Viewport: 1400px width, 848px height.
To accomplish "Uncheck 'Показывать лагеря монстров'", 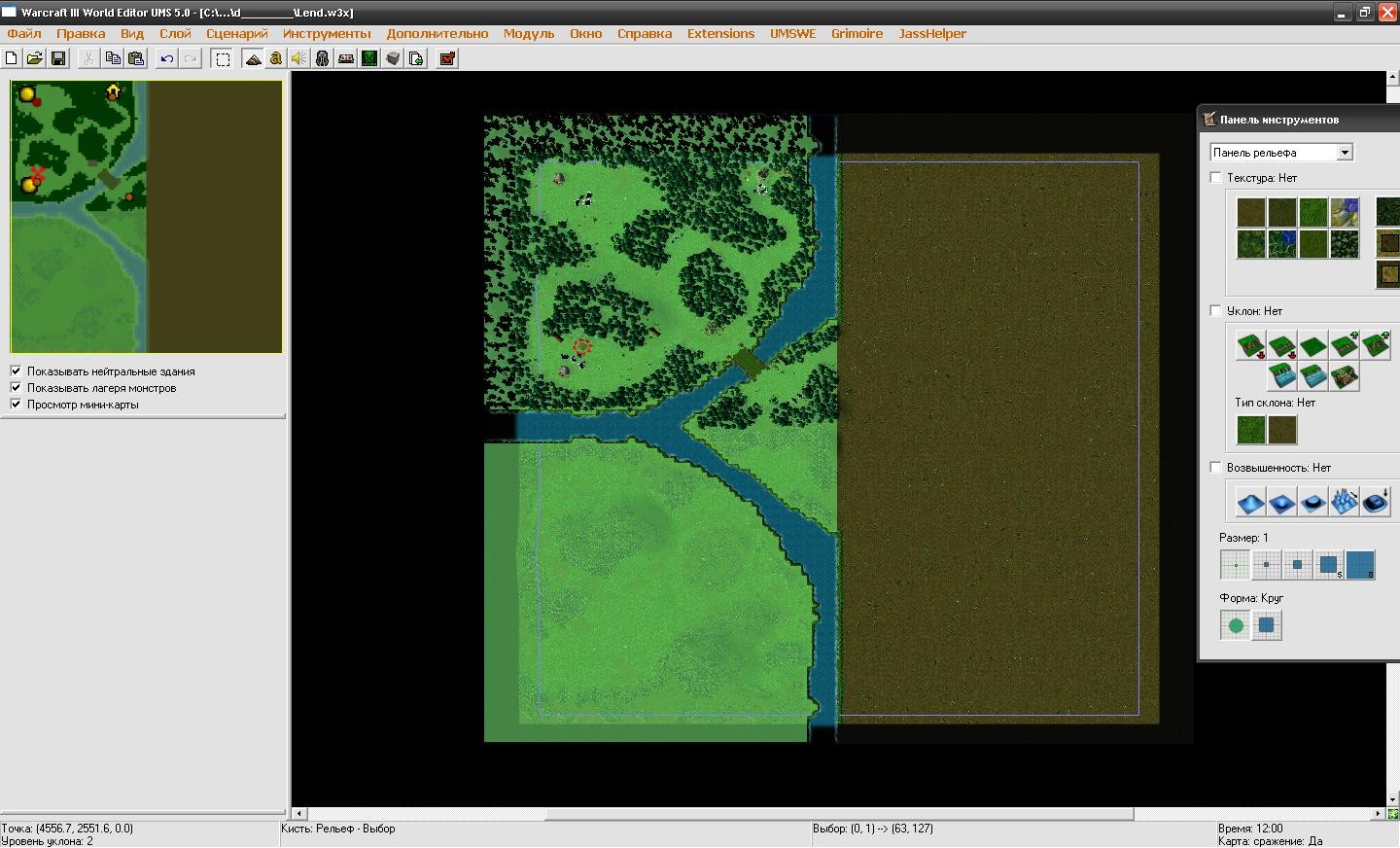I will 16,387.
